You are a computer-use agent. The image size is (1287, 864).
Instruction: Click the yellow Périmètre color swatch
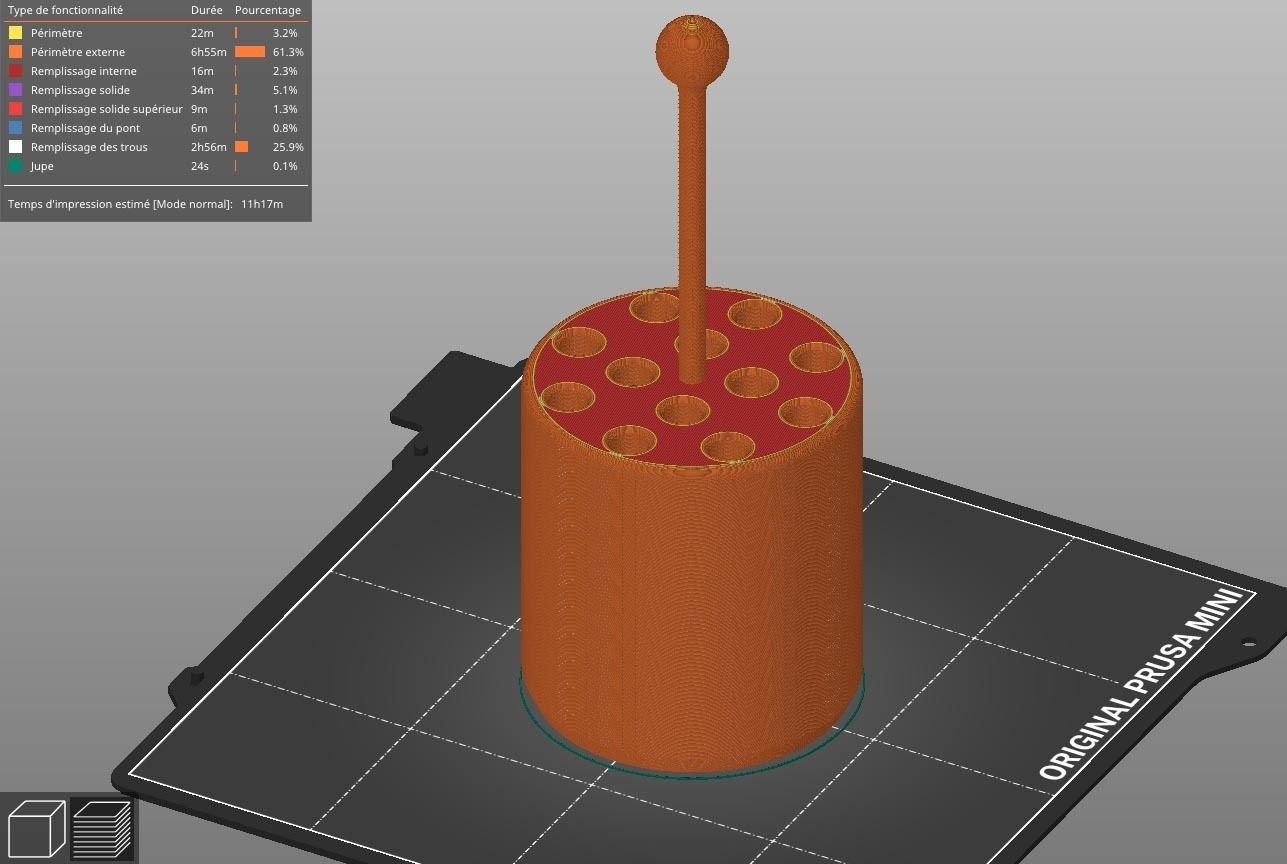[x=15, y=33]
